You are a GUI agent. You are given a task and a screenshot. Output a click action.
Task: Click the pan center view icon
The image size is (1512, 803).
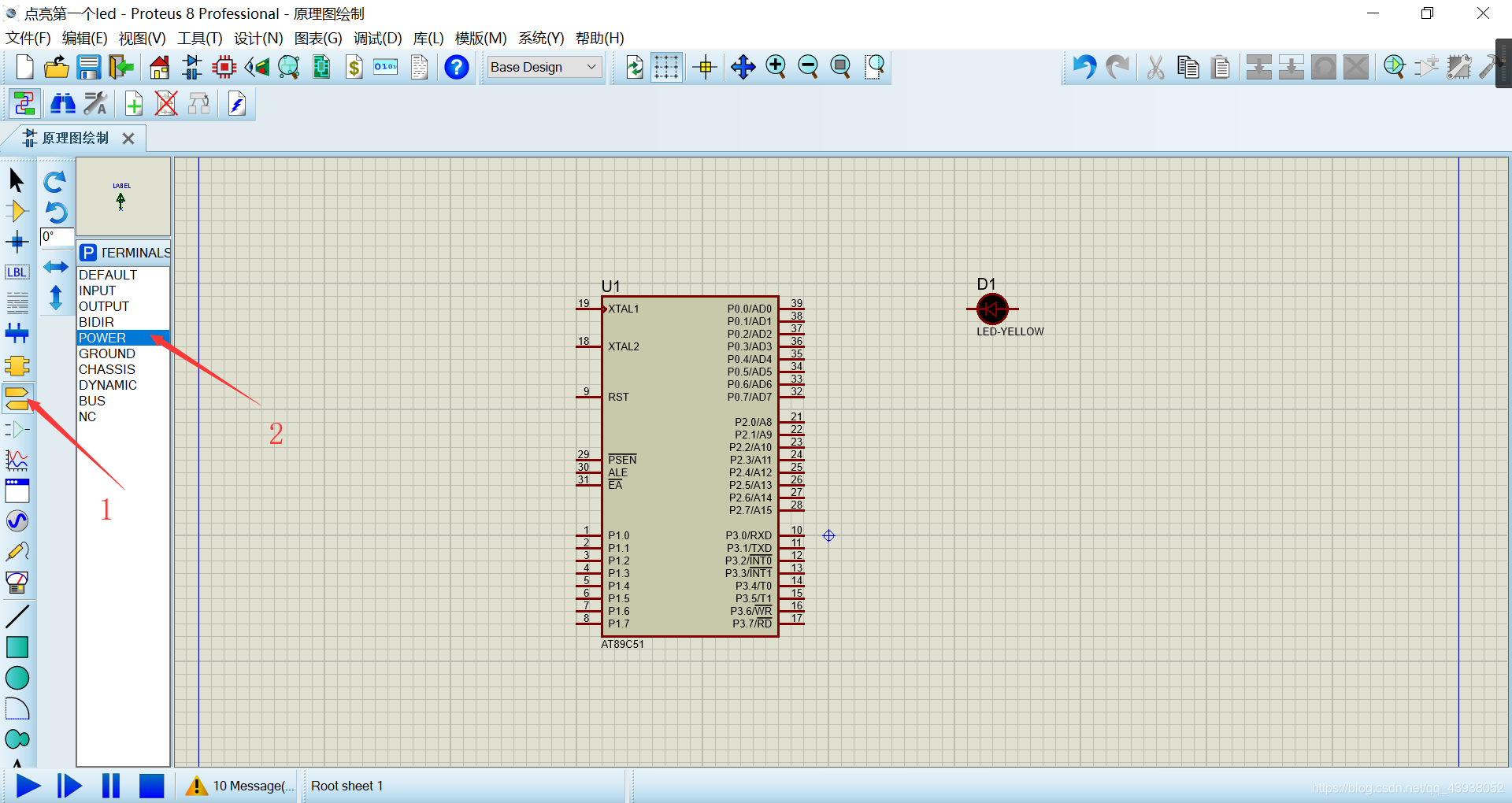[743, 67]
